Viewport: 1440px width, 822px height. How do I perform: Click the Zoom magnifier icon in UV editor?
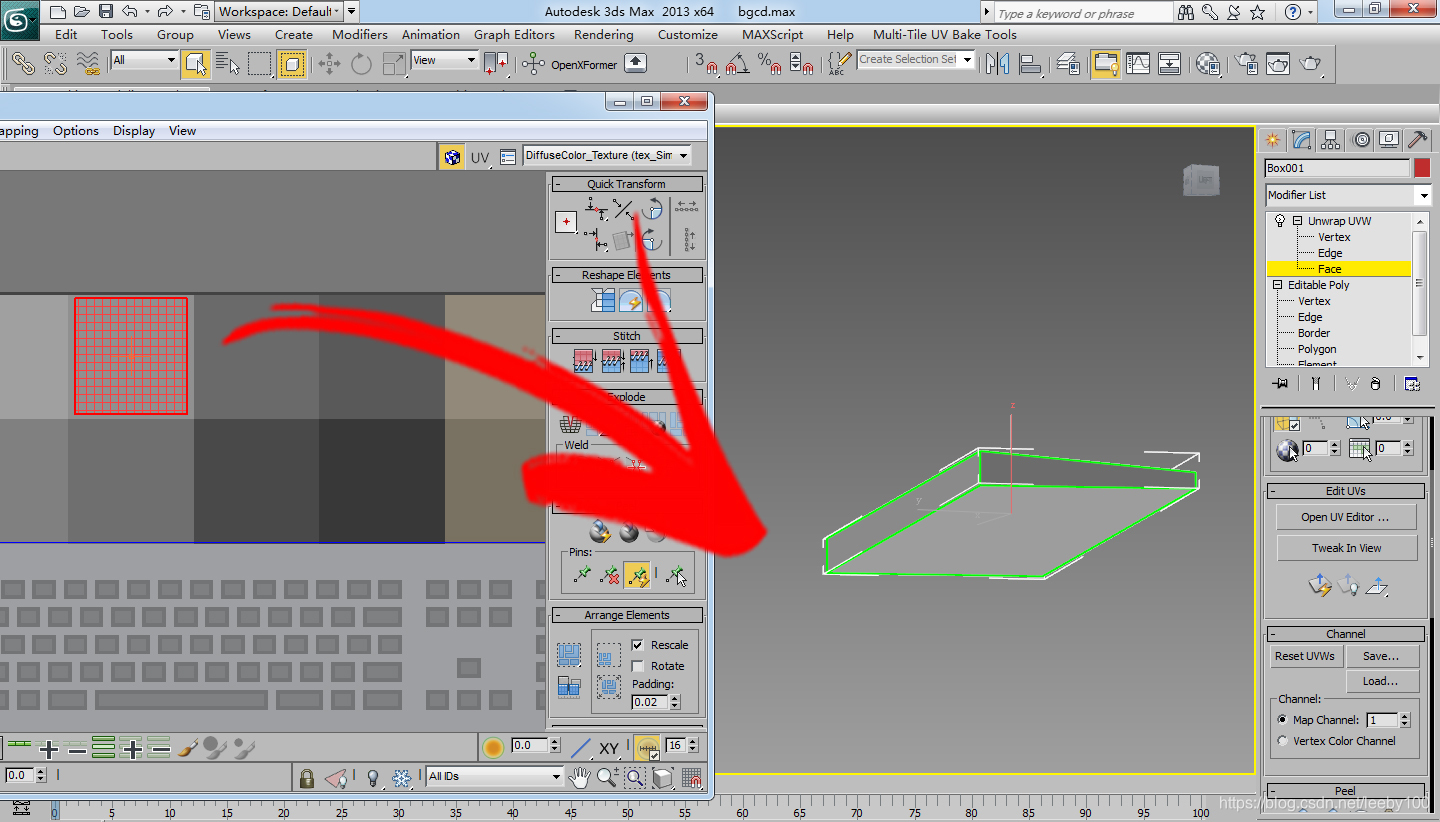click(x=606, y=777)
